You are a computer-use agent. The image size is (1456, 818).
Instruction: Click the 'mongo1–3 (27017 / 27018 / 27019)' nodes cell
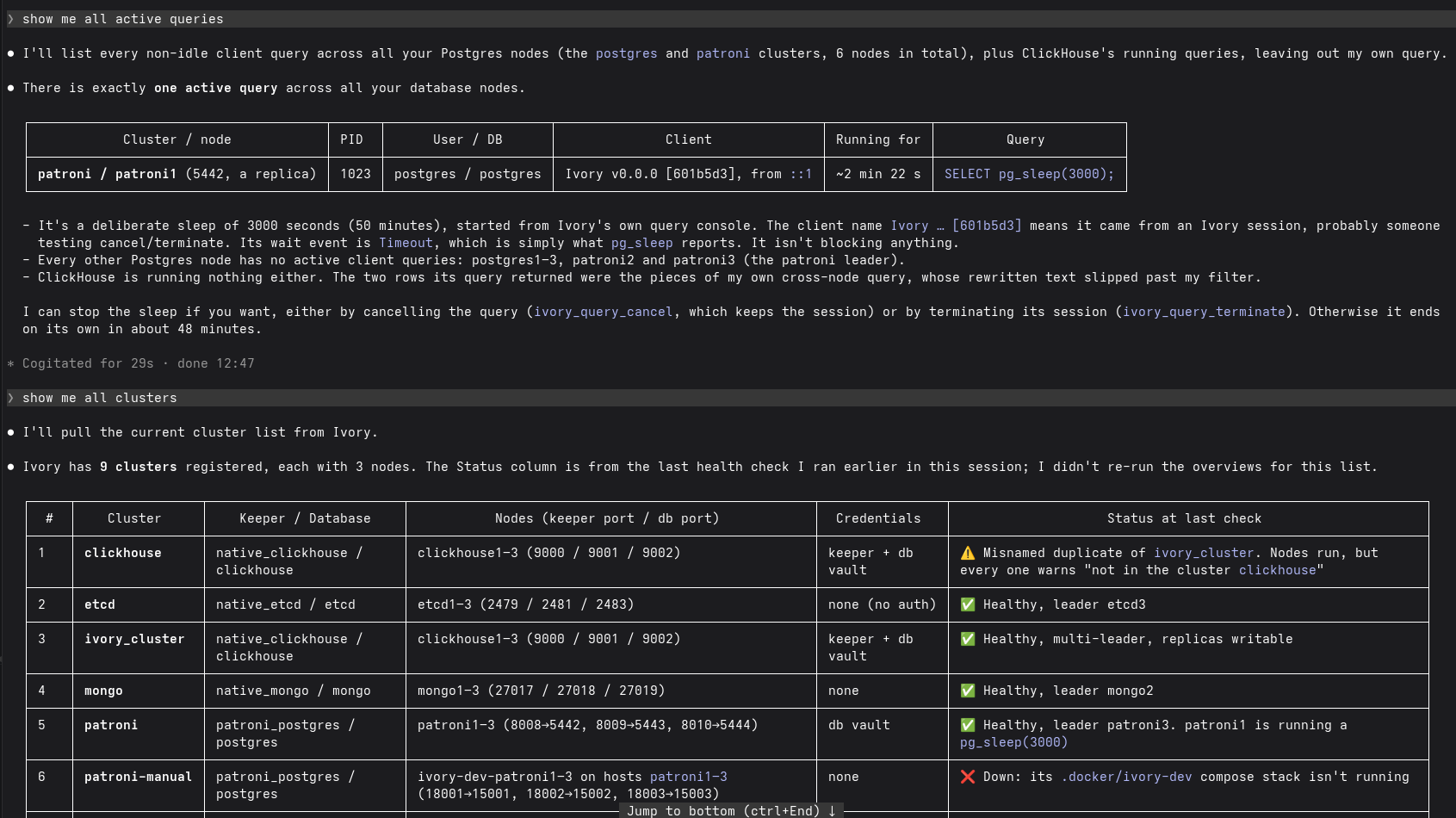point(611,691)
